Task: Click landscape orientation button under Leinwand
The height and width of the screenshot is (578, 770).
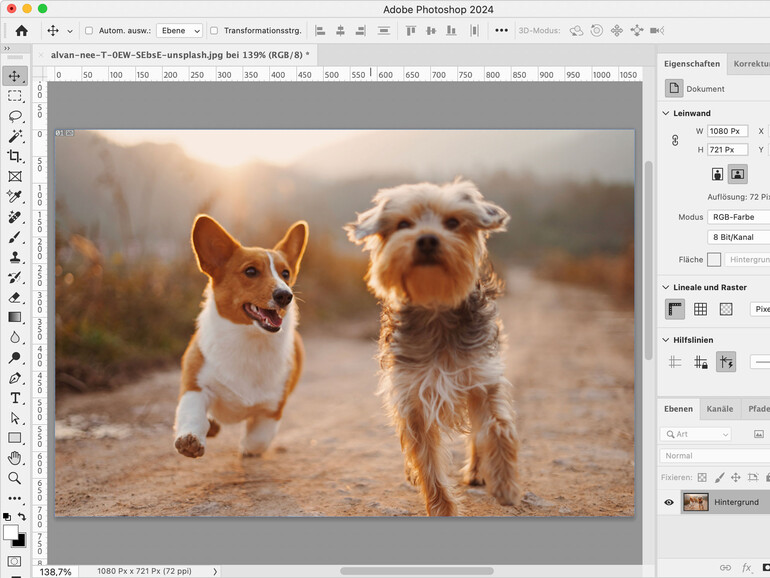Action: (737, 174)
